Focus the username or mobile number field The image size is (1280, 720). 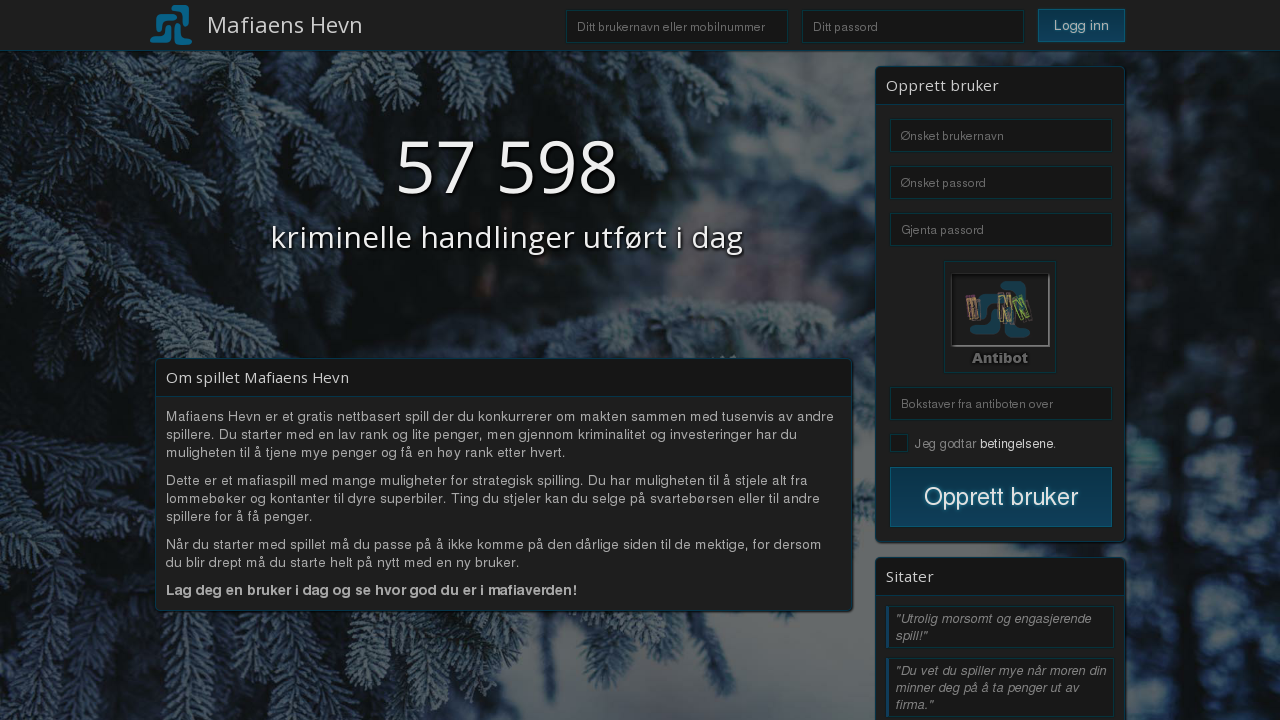tap(677, 27)
